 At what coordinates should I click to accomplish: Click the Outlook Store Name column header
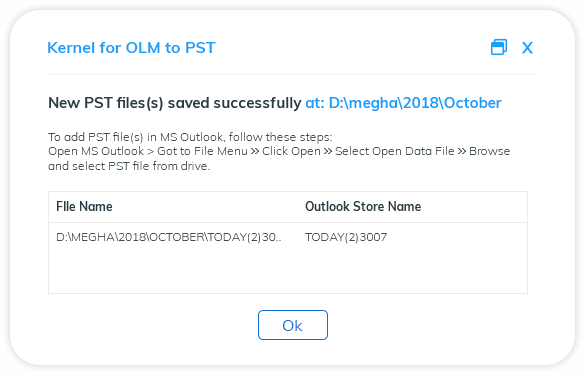point(363,206)
